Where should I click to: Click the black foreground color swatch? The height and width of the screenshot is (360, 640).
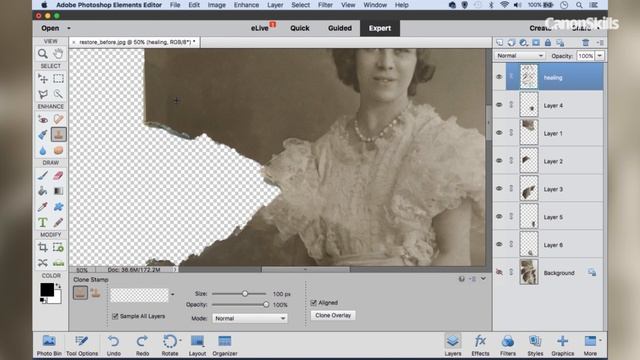(x=47, y=290)
